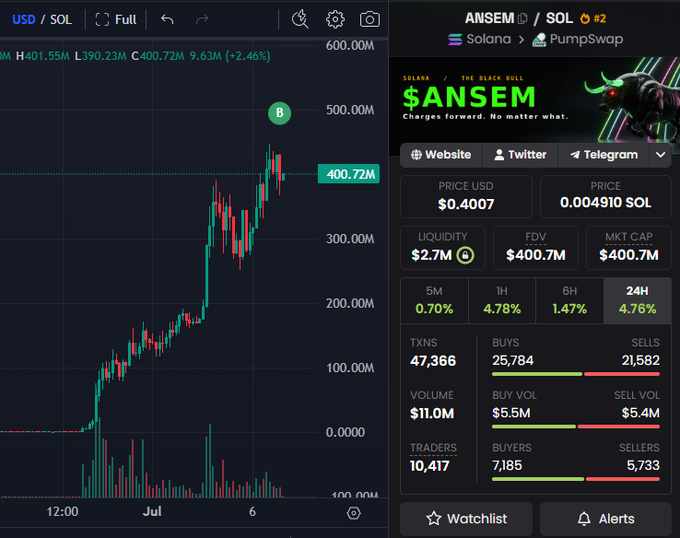Click the quick search lightning magnifier icon
Viewport: 680px width, 538px height.
coord(300,20)
